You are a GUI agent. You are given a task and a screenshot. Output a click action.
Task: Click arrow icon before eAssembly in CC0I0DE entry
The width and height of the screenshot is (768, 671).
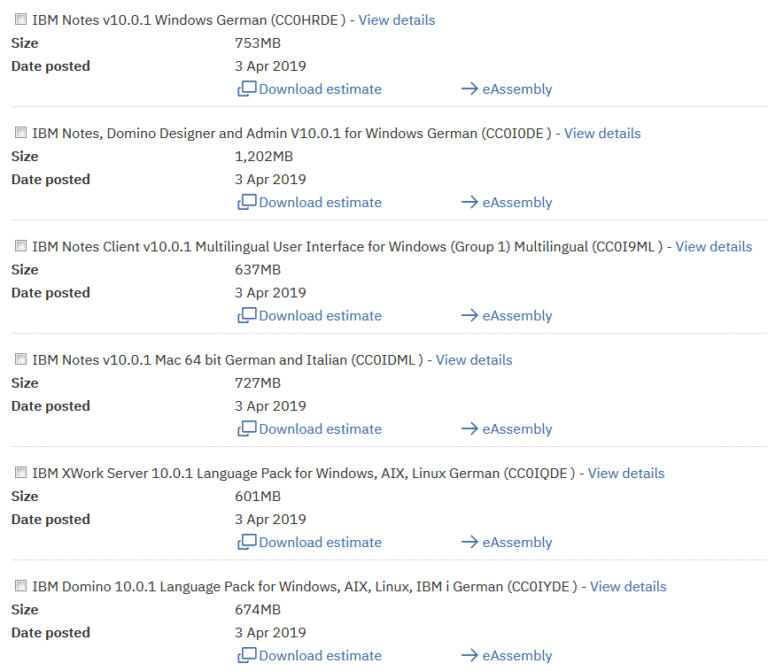(470, 202)
